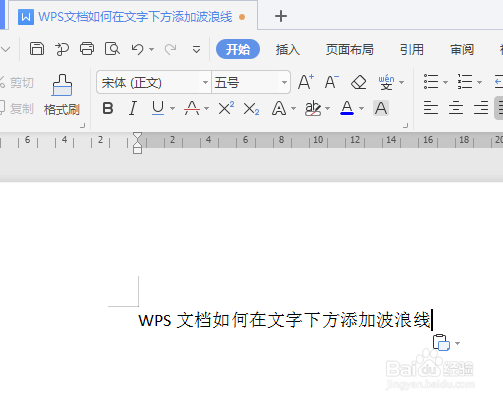503x402 pixels.
Task: Click the 剪切 (Cut) button
Action: (x=17, y=82)
